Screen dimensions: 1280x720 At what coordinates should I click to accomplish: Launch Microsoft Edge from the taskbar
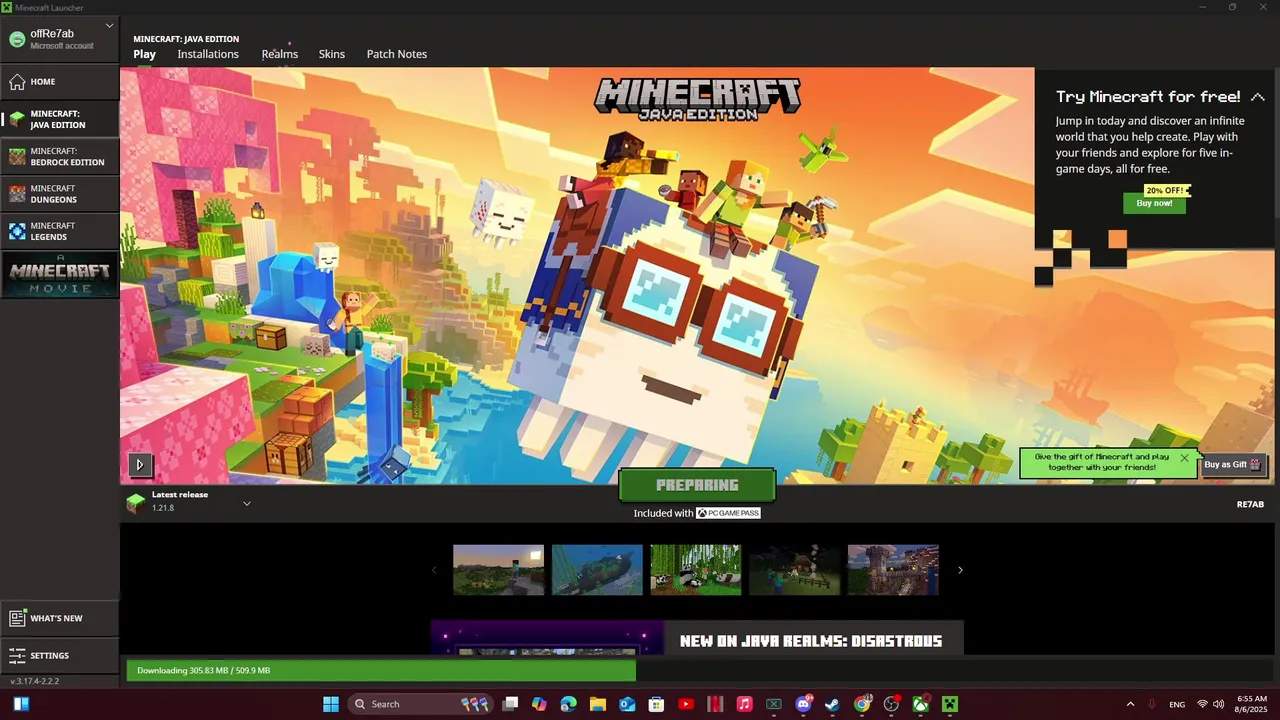[x=569, y=704]
